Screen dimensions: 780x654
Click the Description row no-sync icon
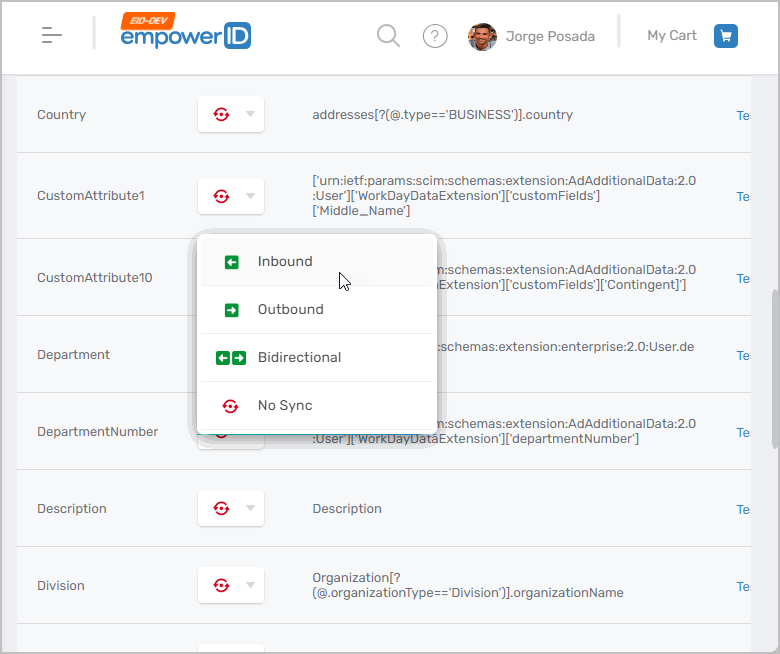tap(221, 509)
